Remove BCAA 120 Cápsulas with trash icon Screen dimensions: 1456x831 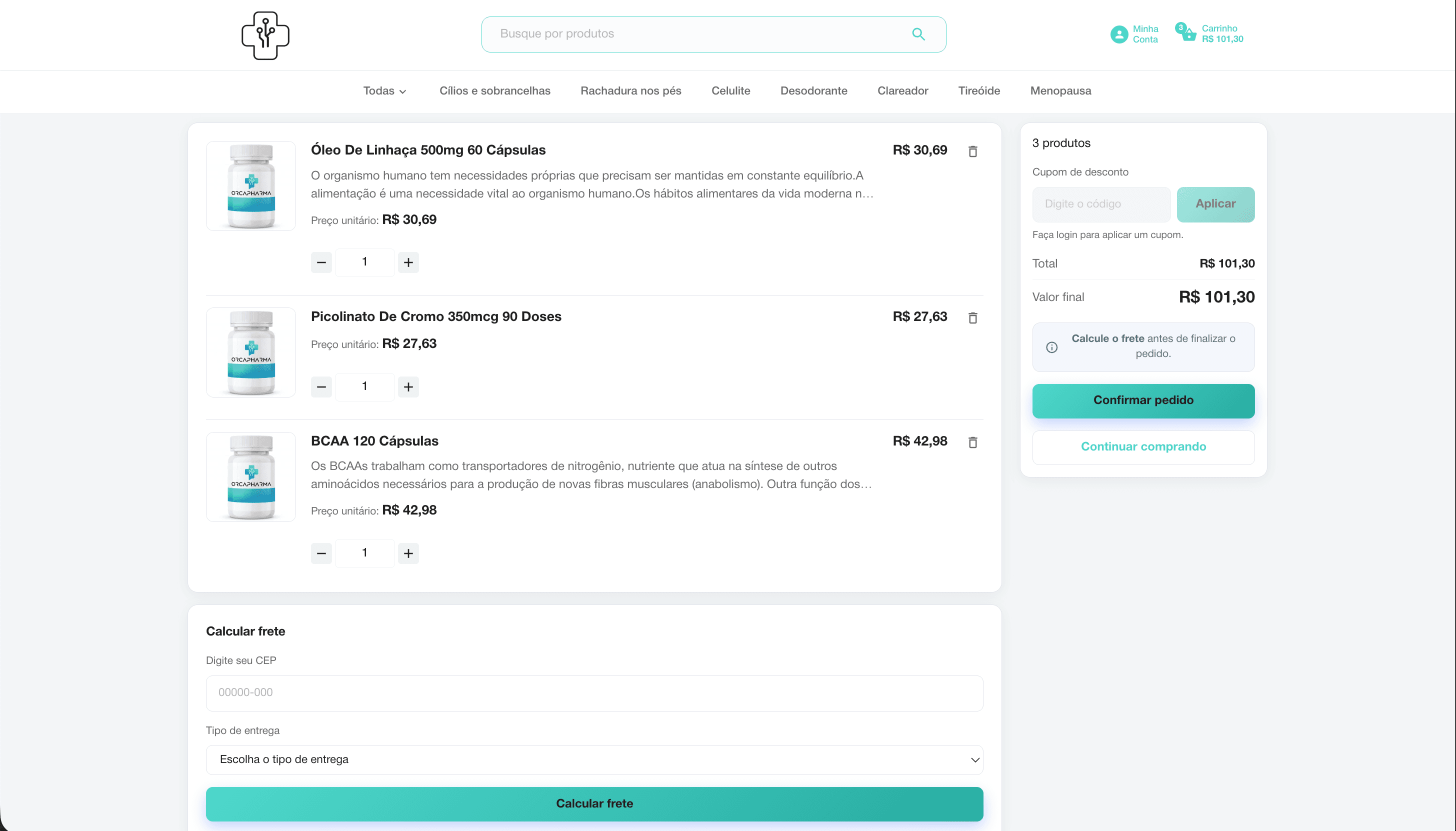coord(973,442)
